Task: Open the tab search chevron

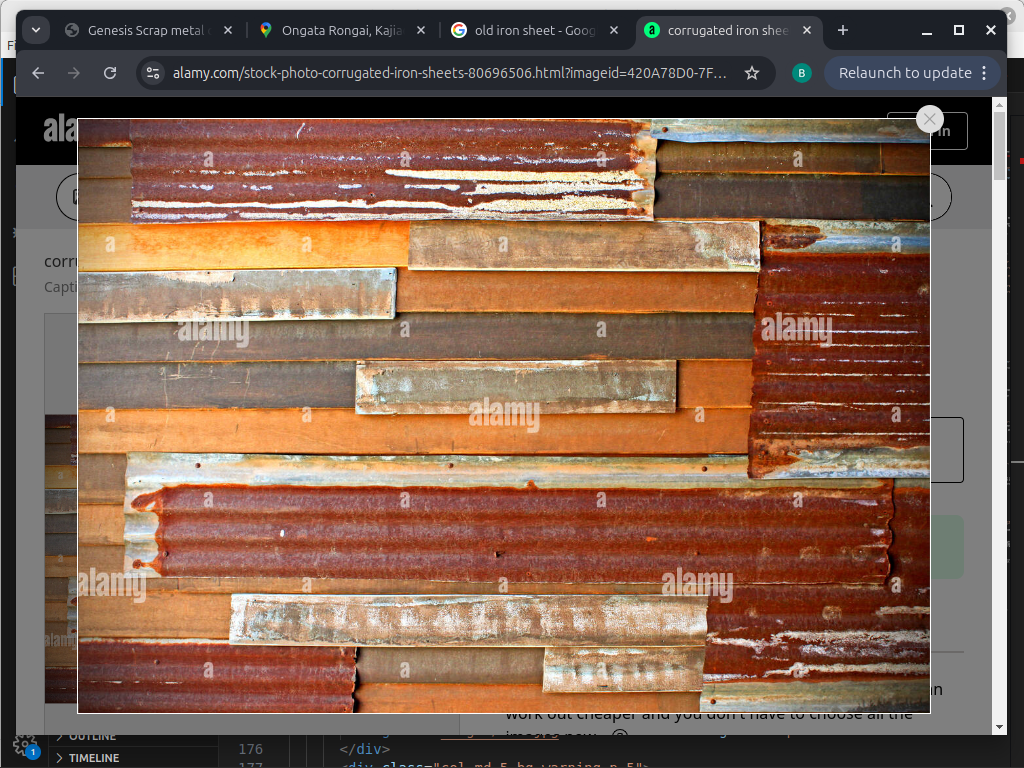Action: coord(35,30)
